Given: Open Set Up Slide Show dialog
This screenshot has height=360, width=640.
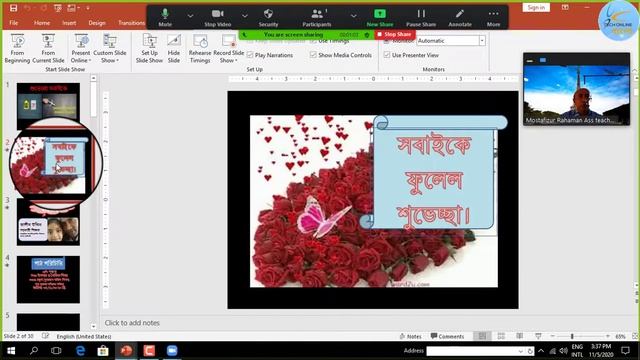Looking at the screenshot, I should tap(149, 48).
